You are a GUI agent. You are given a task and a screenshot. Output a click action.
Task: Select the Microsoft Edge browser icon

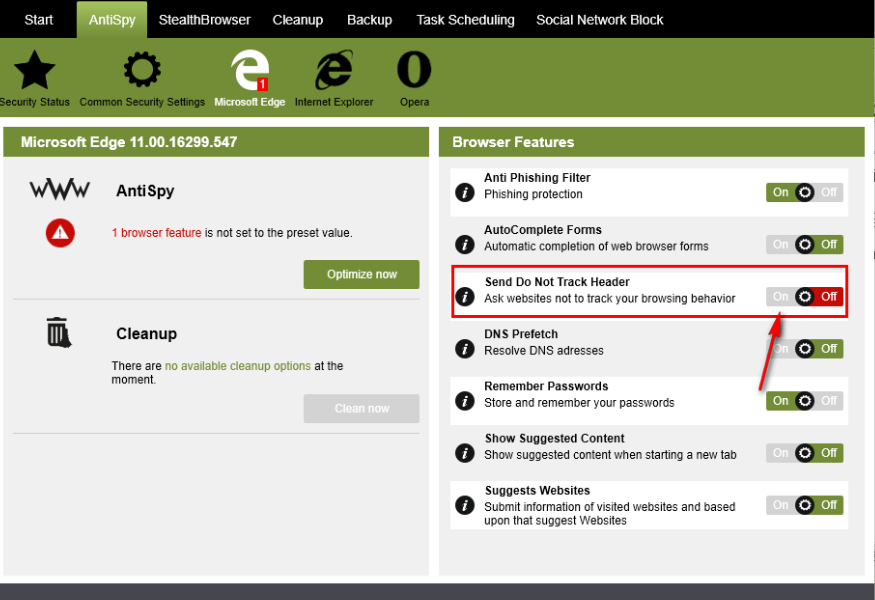pyautogui.click(x=250, y=70)
